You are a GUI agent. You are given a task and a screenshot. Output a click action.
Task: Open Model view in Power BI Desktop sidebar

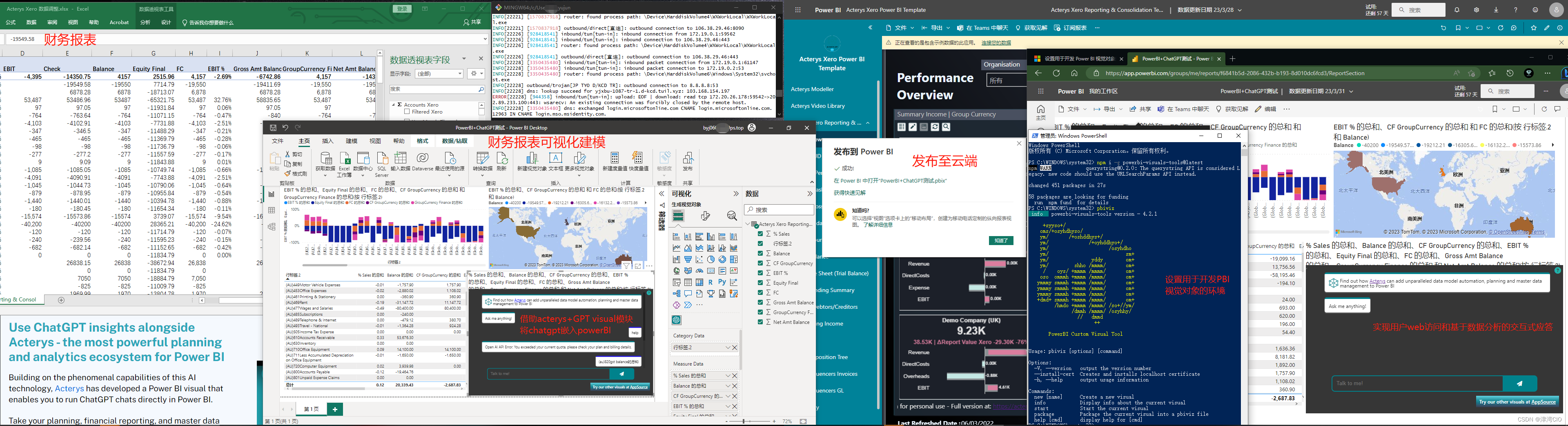pyautogui.click(x=272, y=226)
